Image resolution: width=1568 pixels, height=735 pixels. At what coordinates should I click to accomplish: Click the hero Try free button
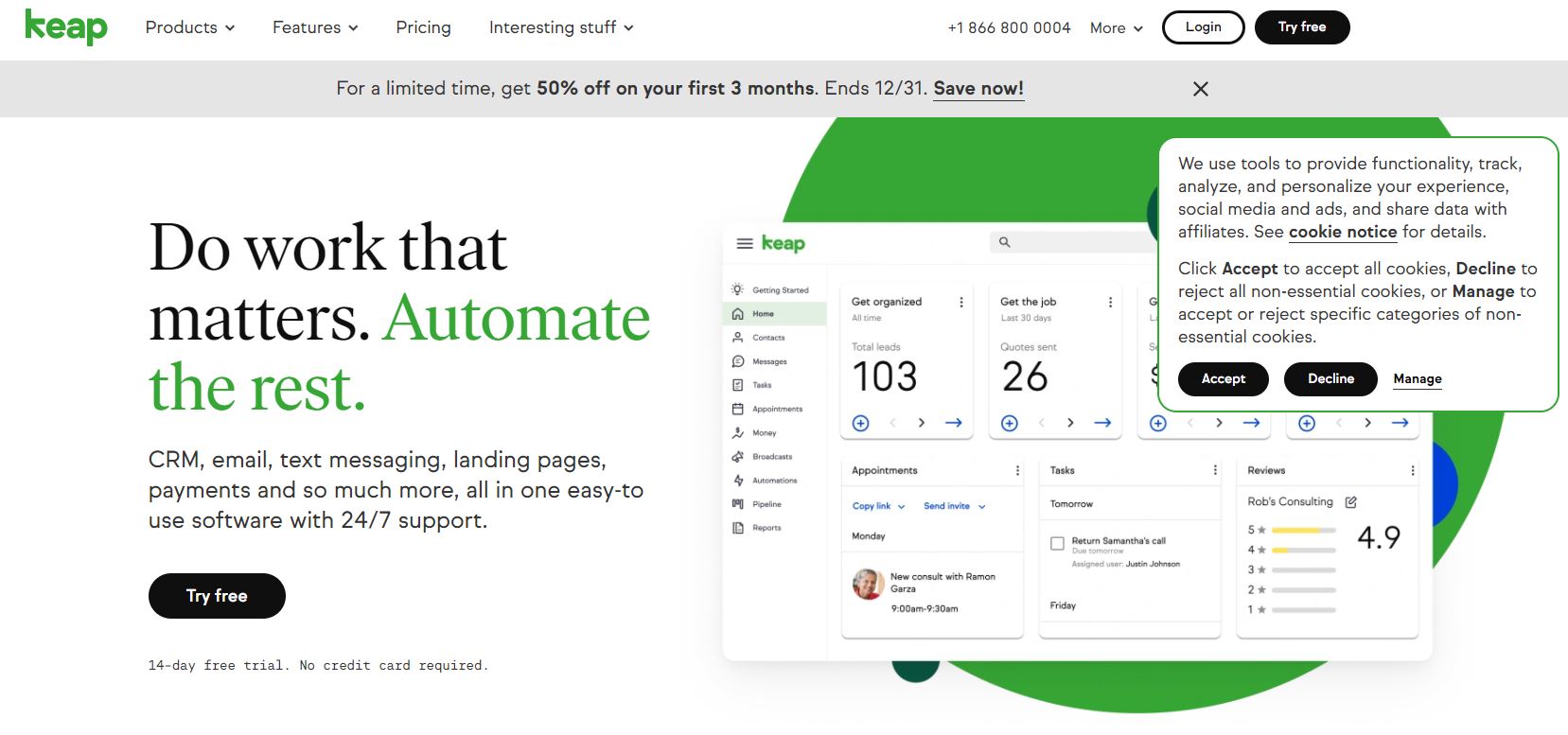click(x=217, y=596)
